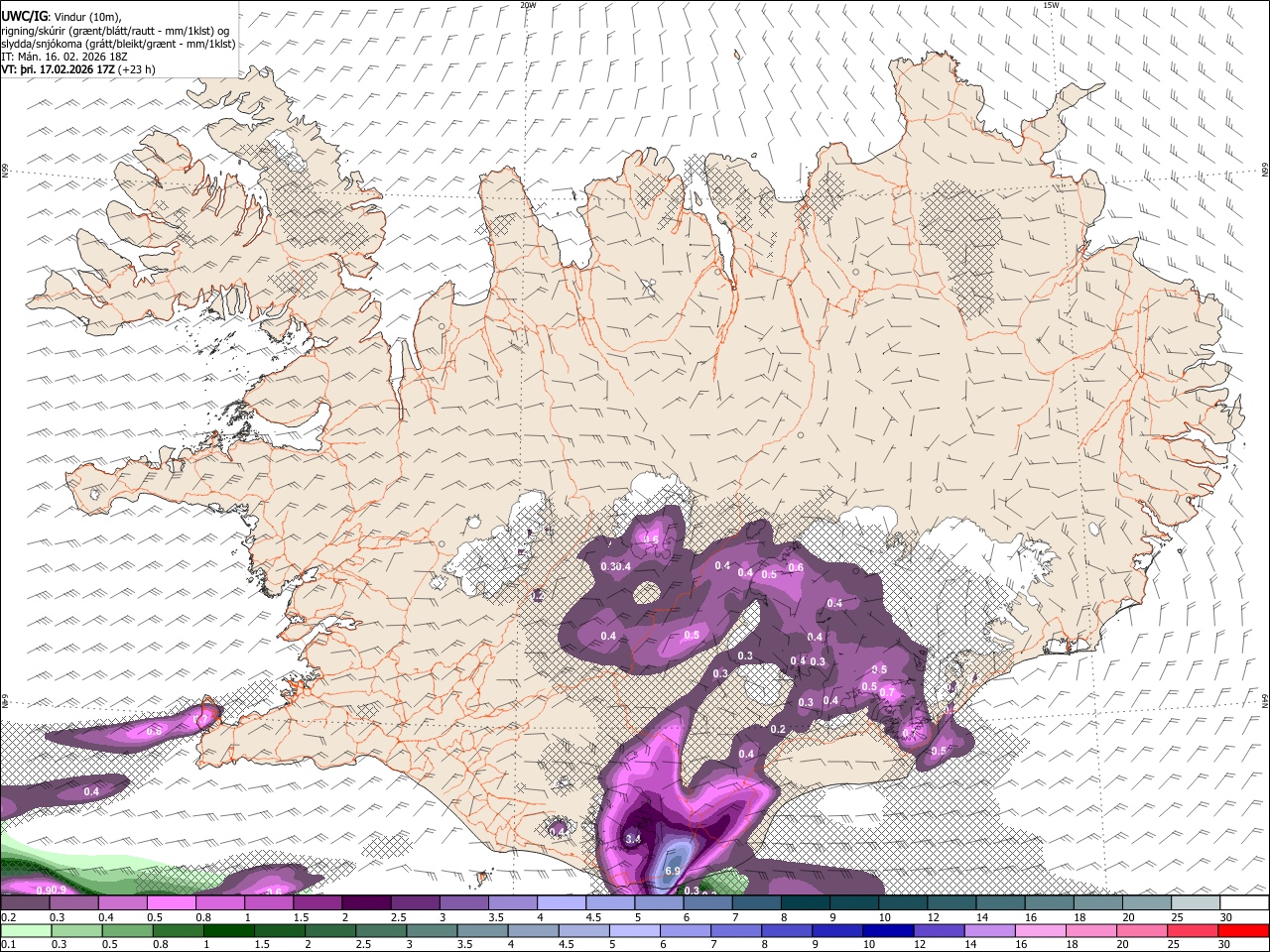
Task: Click the palest green 0.1 swatch, lower legend row
Action: click(25, 930)
